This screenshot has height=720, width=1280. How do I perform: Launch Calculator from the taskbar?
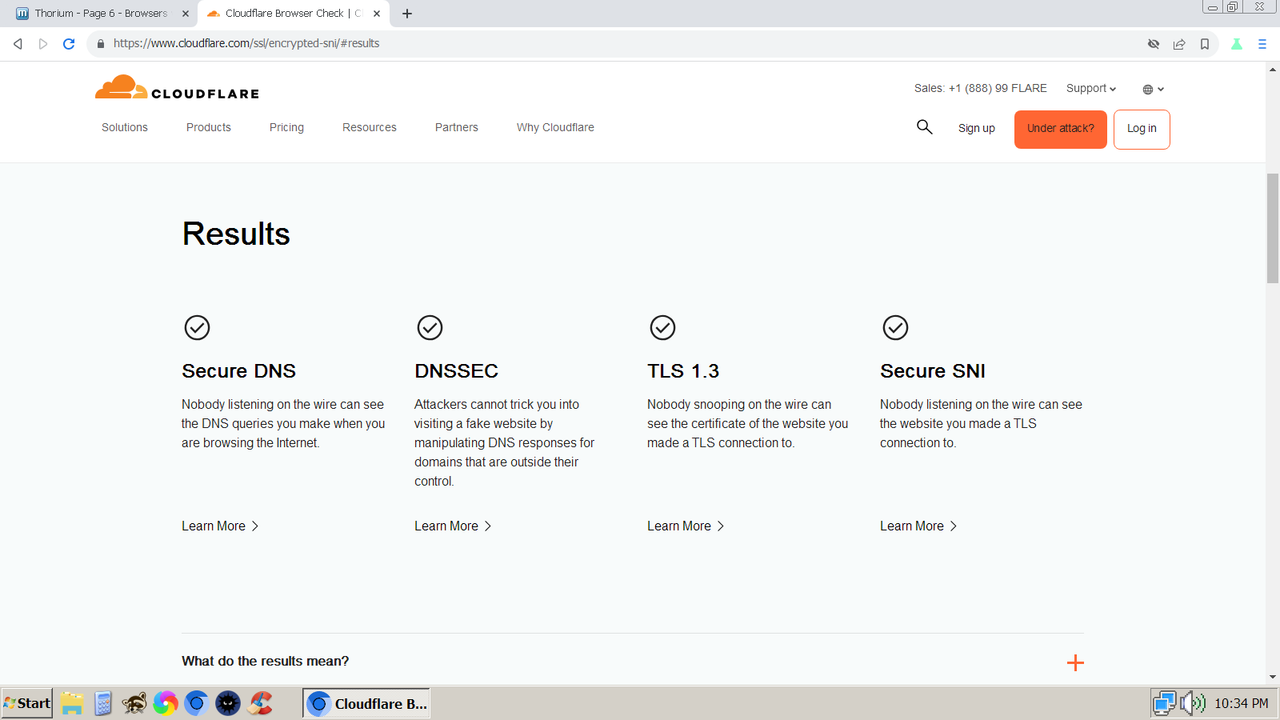click(102, 703)
